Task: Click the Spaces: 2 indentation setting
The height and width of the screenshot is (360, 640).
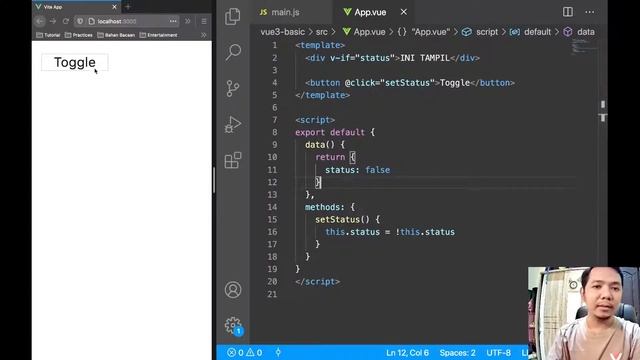Action: [457, 353]
